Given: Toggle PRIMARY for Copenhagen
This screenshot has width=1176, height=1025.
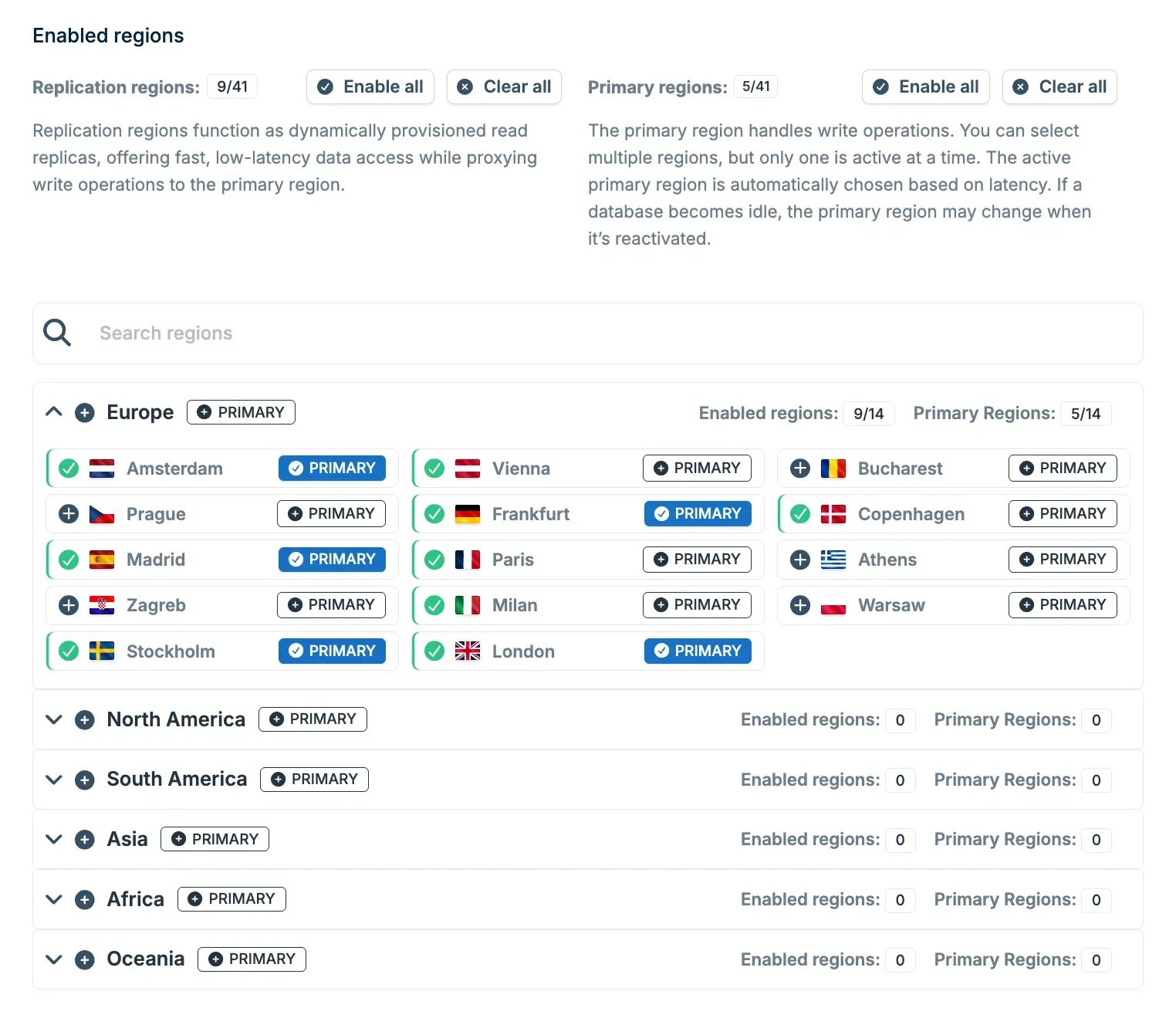Looking at the screenshot, I should (1063, 514).
